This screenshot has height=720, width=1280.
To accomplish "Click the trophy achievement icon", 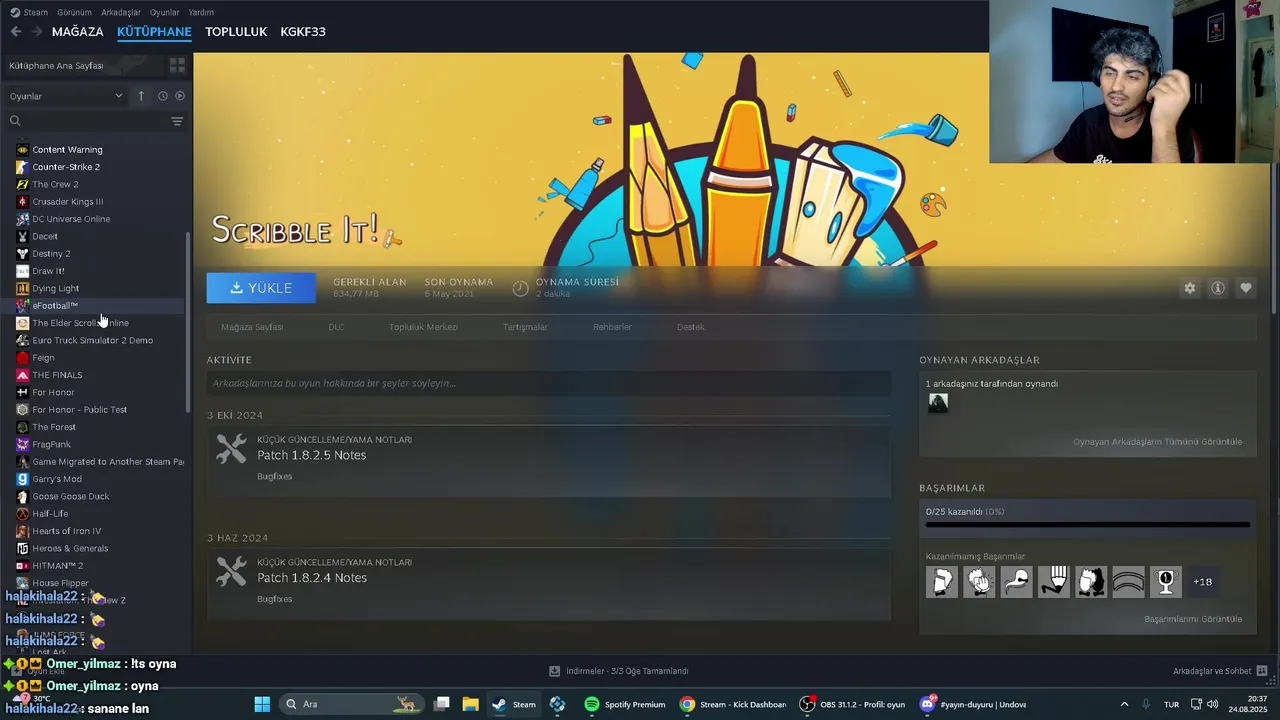I will tap(1166, 582).
